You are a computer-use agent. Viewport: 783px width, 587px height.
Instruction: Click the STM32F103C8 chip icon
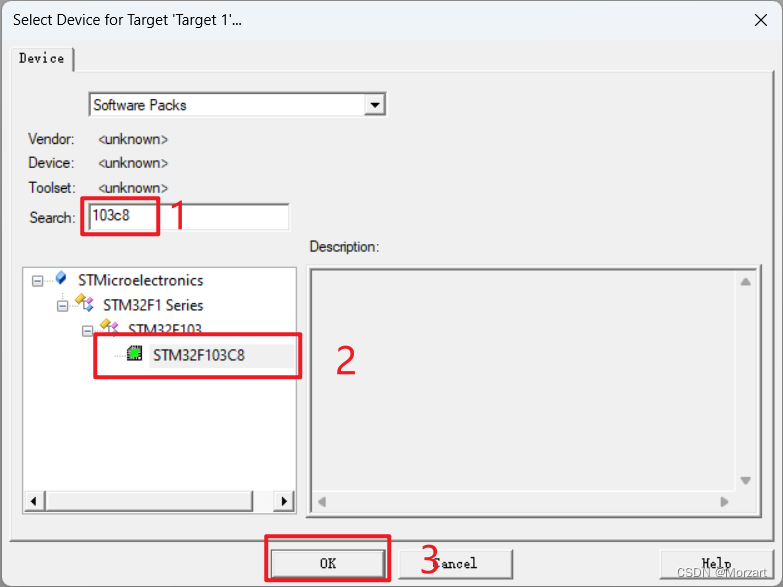click(x=134, y=354)
